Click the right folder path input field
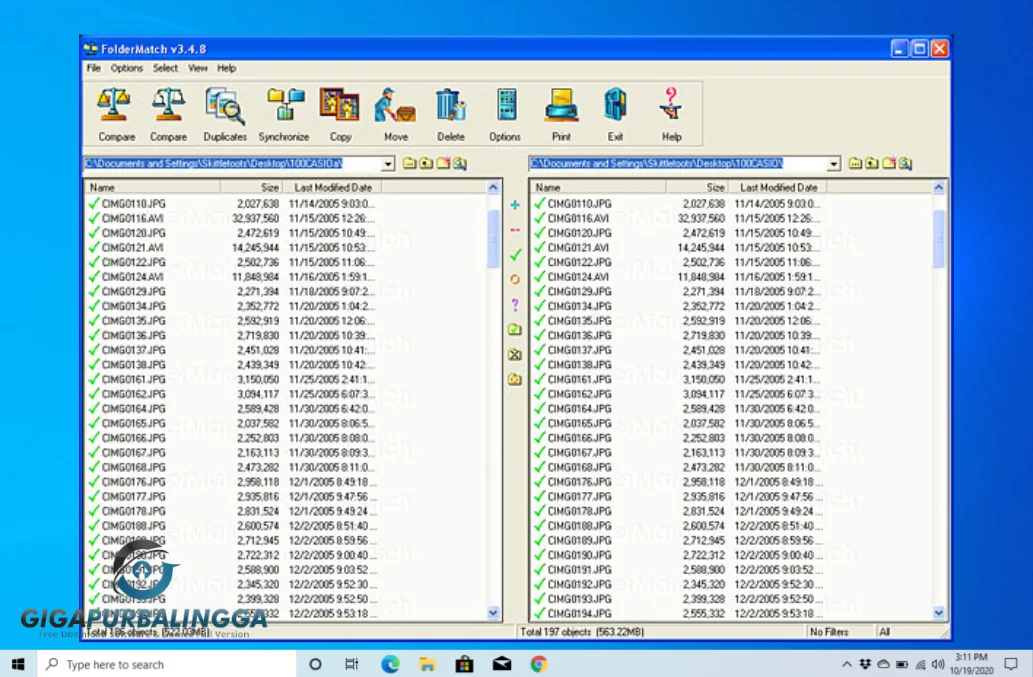This screenshot has height=677, width=1033. coord(678,163)
